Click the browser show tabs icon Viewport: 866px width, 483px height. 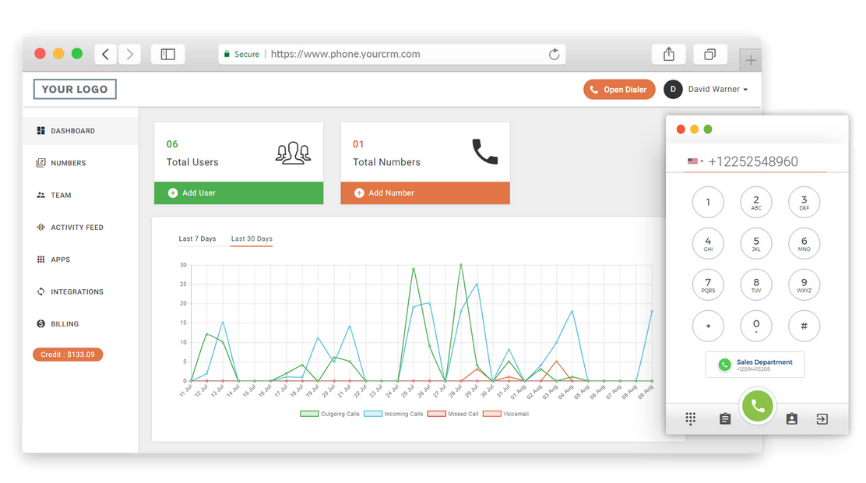[x=710, y=54]
